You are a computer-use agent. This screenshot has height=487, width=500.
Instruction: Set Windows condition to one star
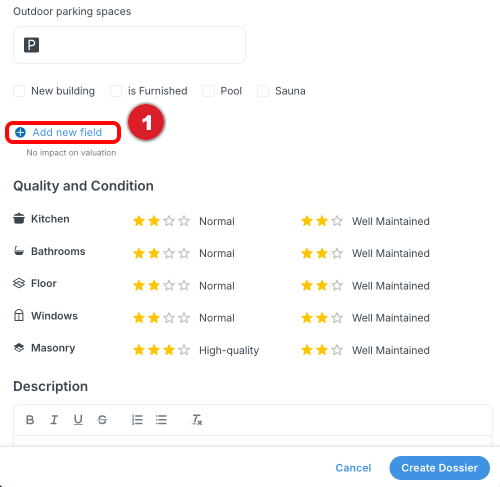(x=307, y=317)
